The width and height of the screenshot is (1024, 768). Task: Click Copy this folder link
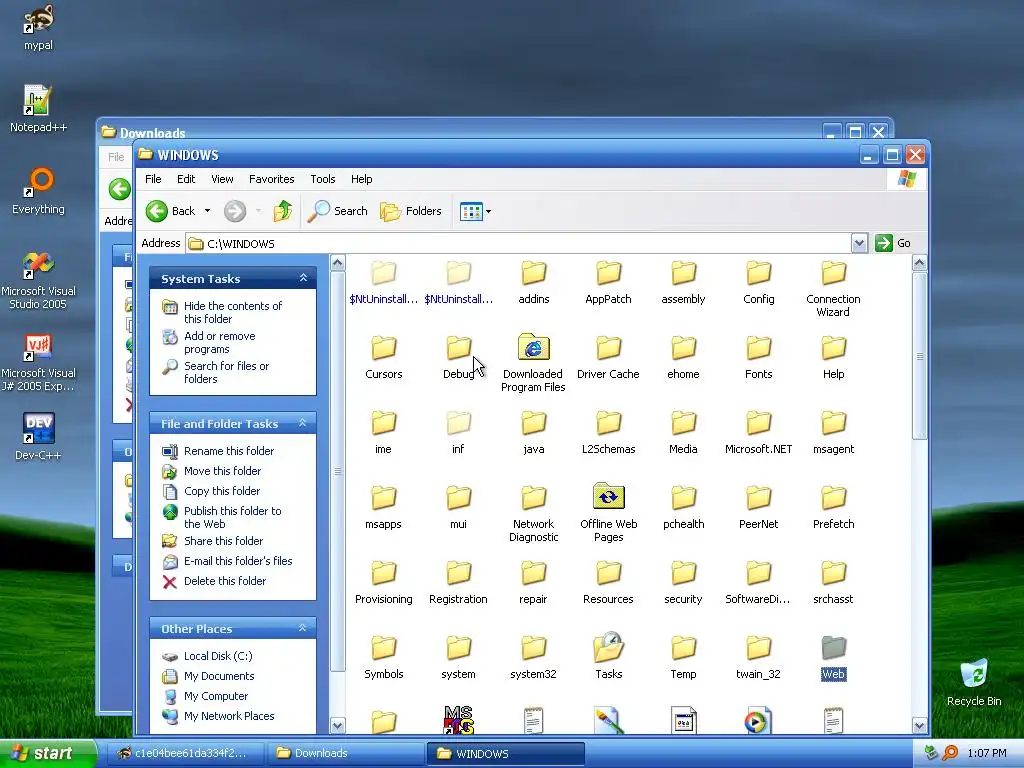[x=221, y=491]
